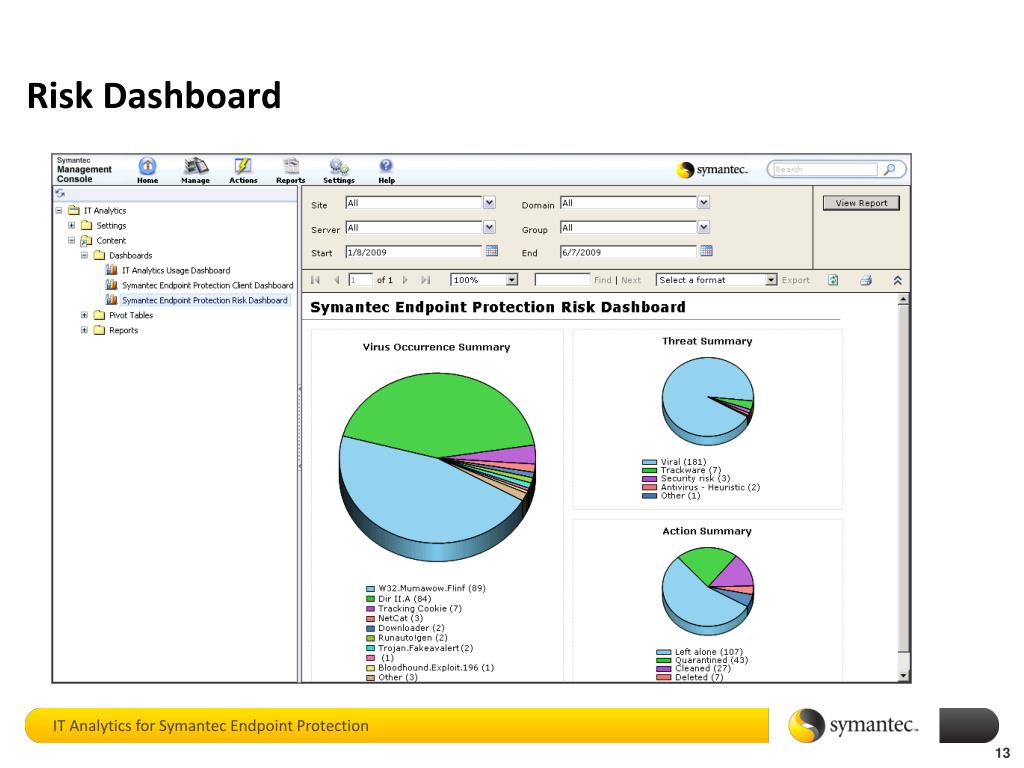The width and height of the screenshot is (1024, 768).
Task: Refresh the report with toolbar icon
Action: [833, 280]
